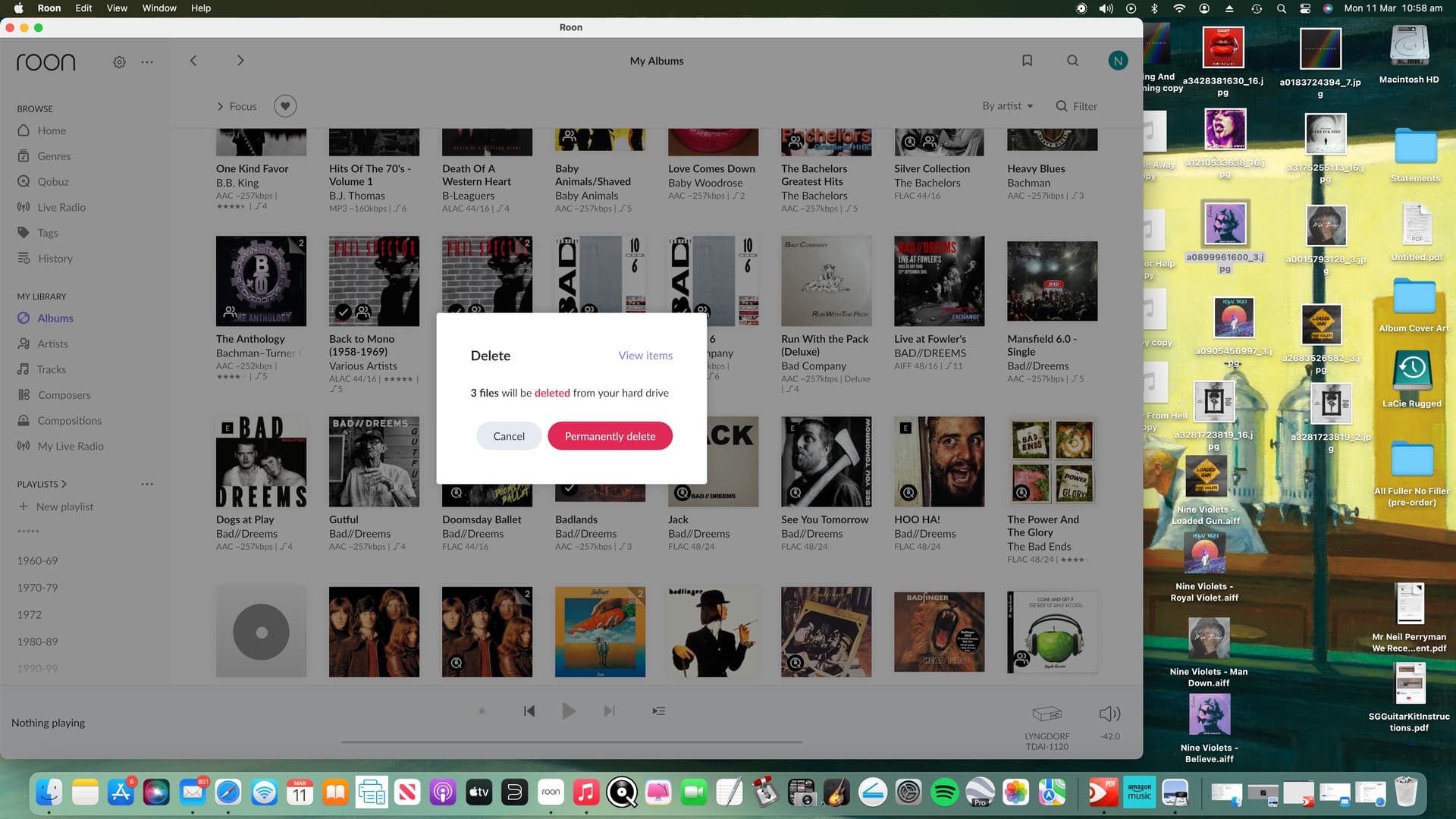
Task: Open the 1980-89 playlist
Action: (38, 642)
